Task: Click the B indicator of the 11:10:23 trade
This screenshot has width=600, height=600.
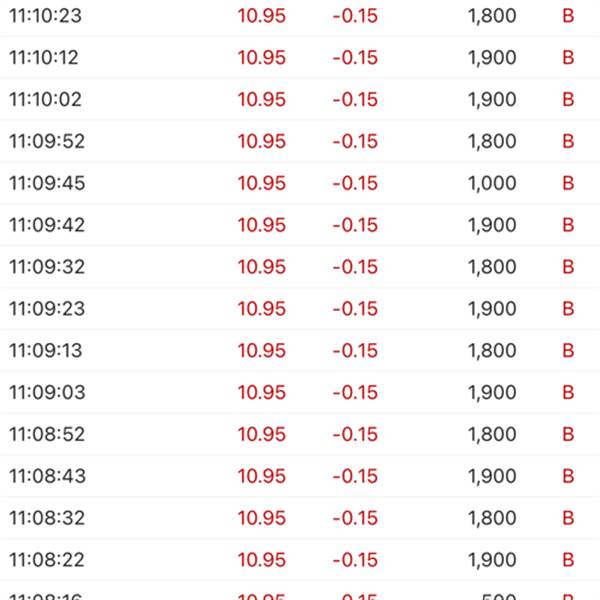Action: click(x=569, y=16)
